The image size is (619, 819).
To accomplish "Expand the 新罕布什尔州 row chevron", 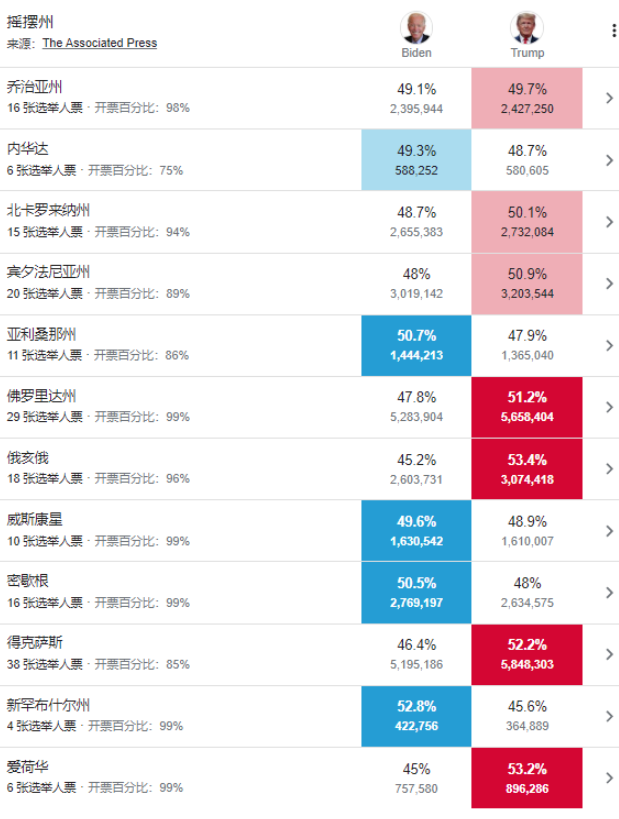I will [609, 716].
